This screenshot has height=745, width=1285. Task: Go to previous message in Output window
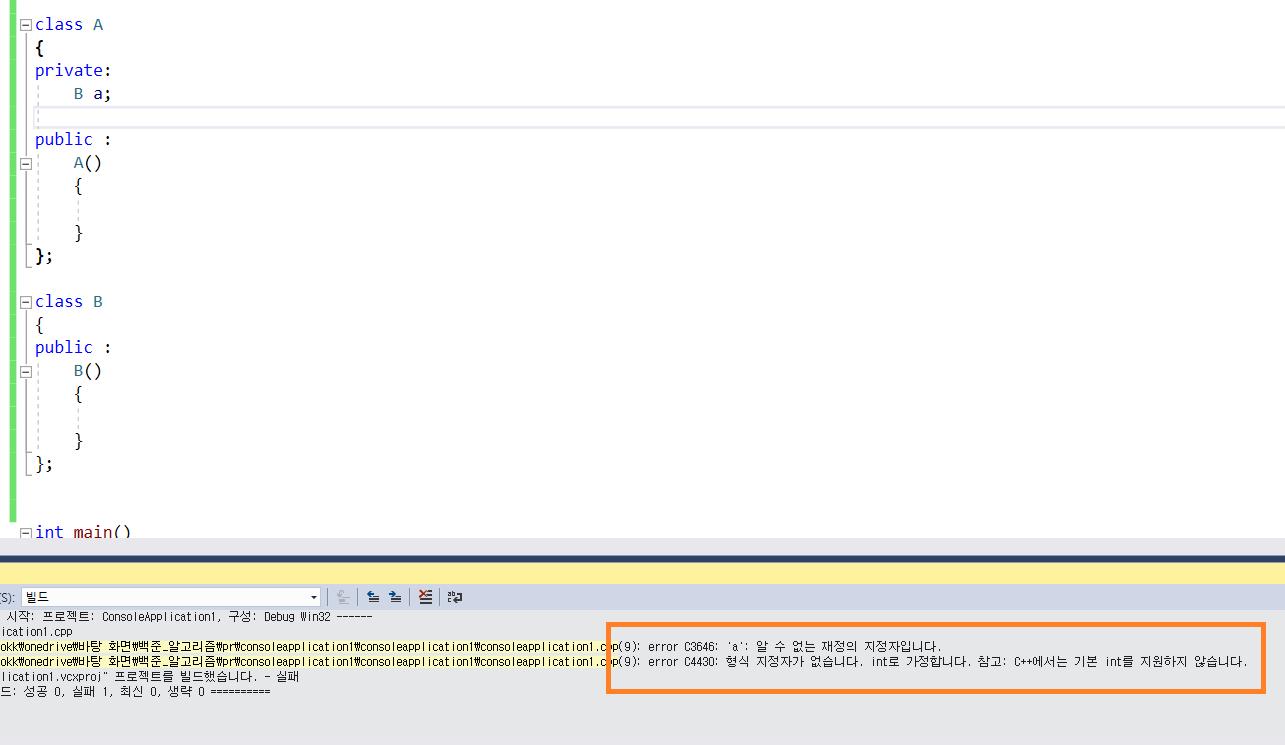pos(373,597)
